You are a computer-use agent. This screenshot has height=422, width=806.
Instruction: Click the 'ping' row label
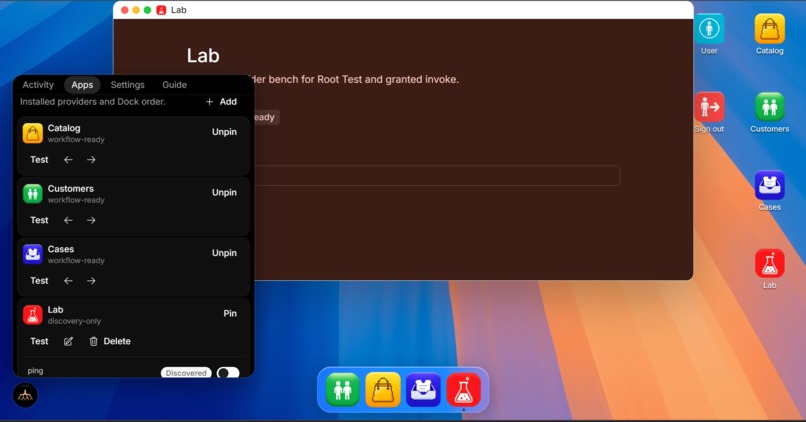[x=35, y=371]
